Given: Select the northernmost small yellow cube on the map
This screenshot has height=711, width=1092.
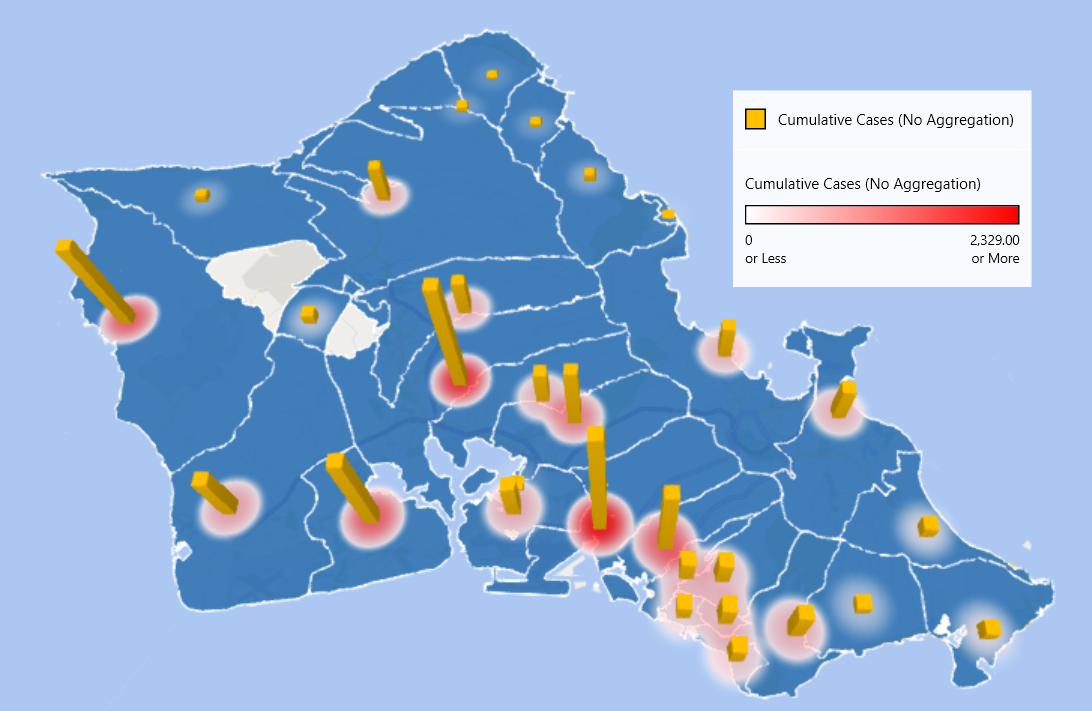Looking at the screenshot, I should click(x=492, y=74).
